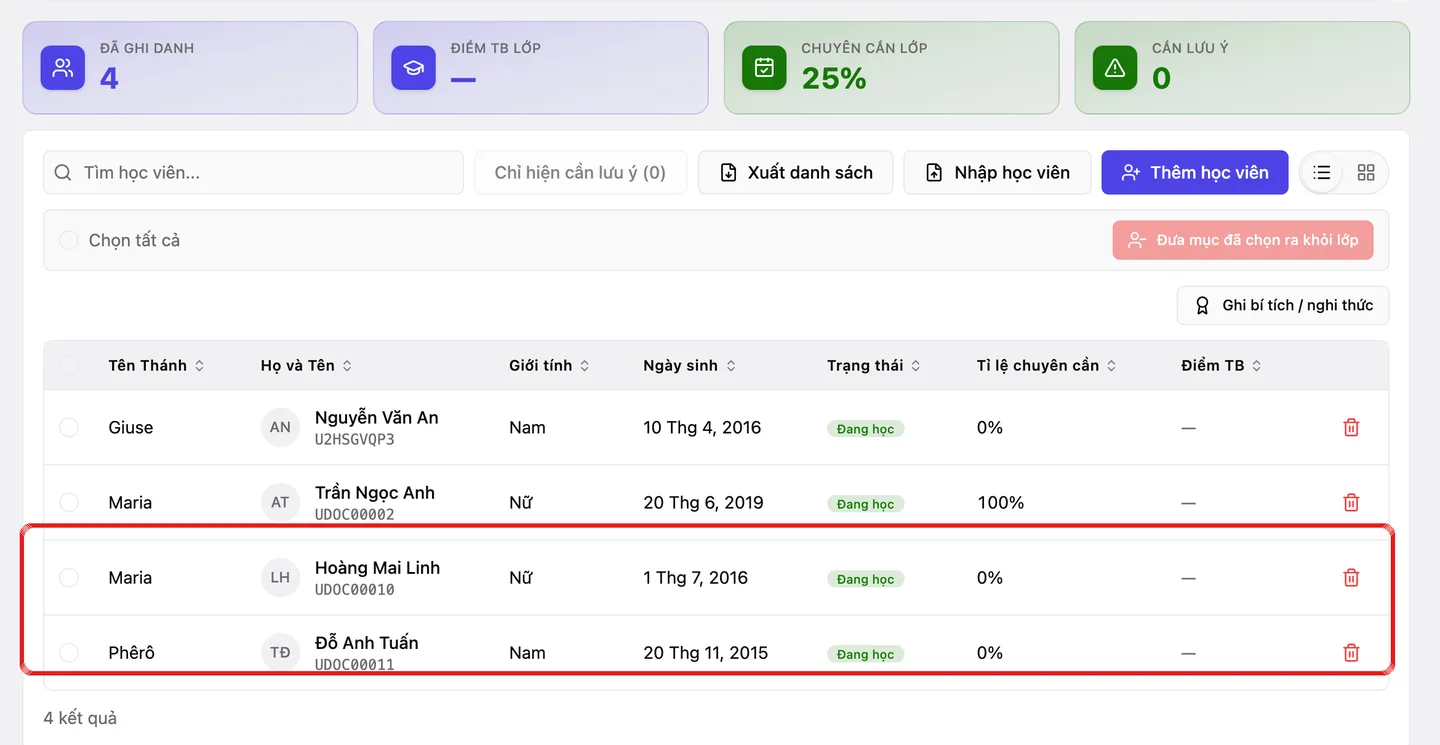Click the Tìm học viên search field
Viewport: 1440px width, 745px height.
(x=253, y=172)
